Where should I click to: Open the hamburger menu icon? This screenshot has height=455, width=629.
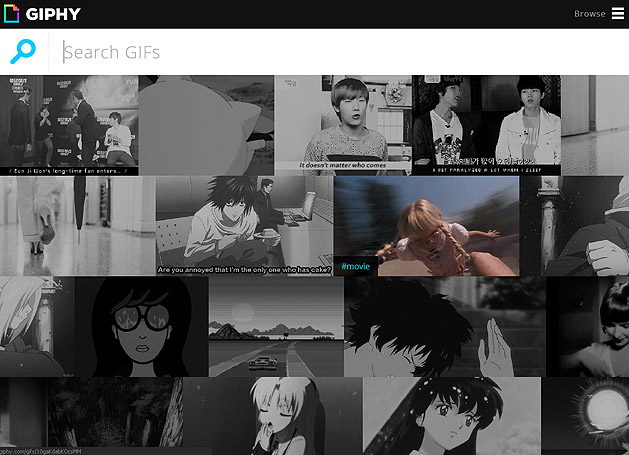(618, 13)
